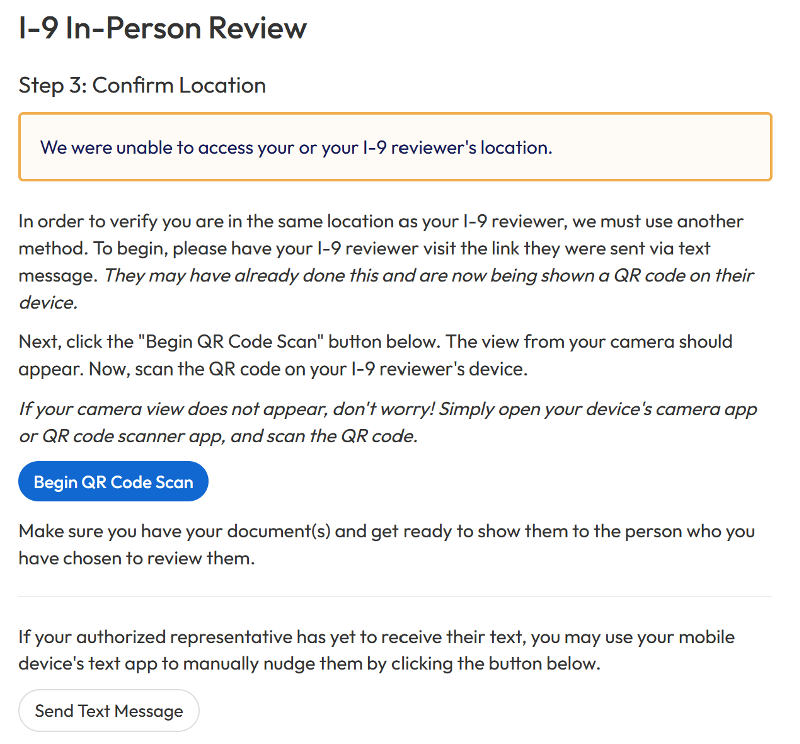This screenshot has width=800, height=744.
Task: Click the paragraph beginning "Next, click the"
Action: 375,341
